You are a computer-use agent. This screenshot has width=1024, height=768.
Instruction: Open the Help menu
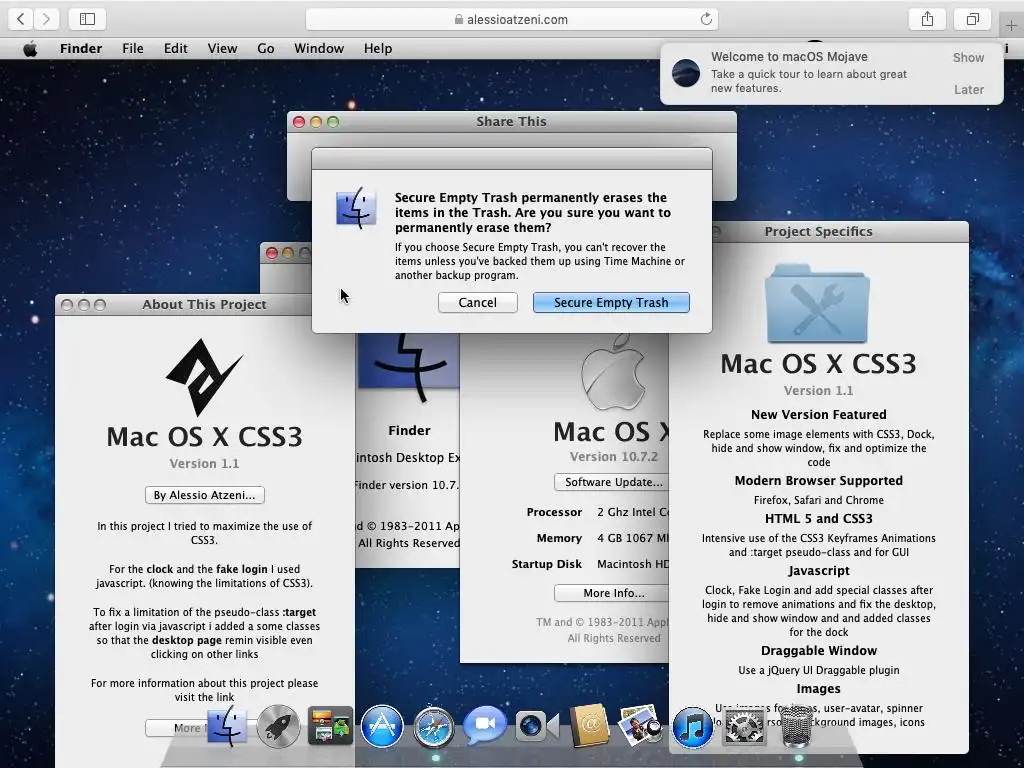pos(378,48)
